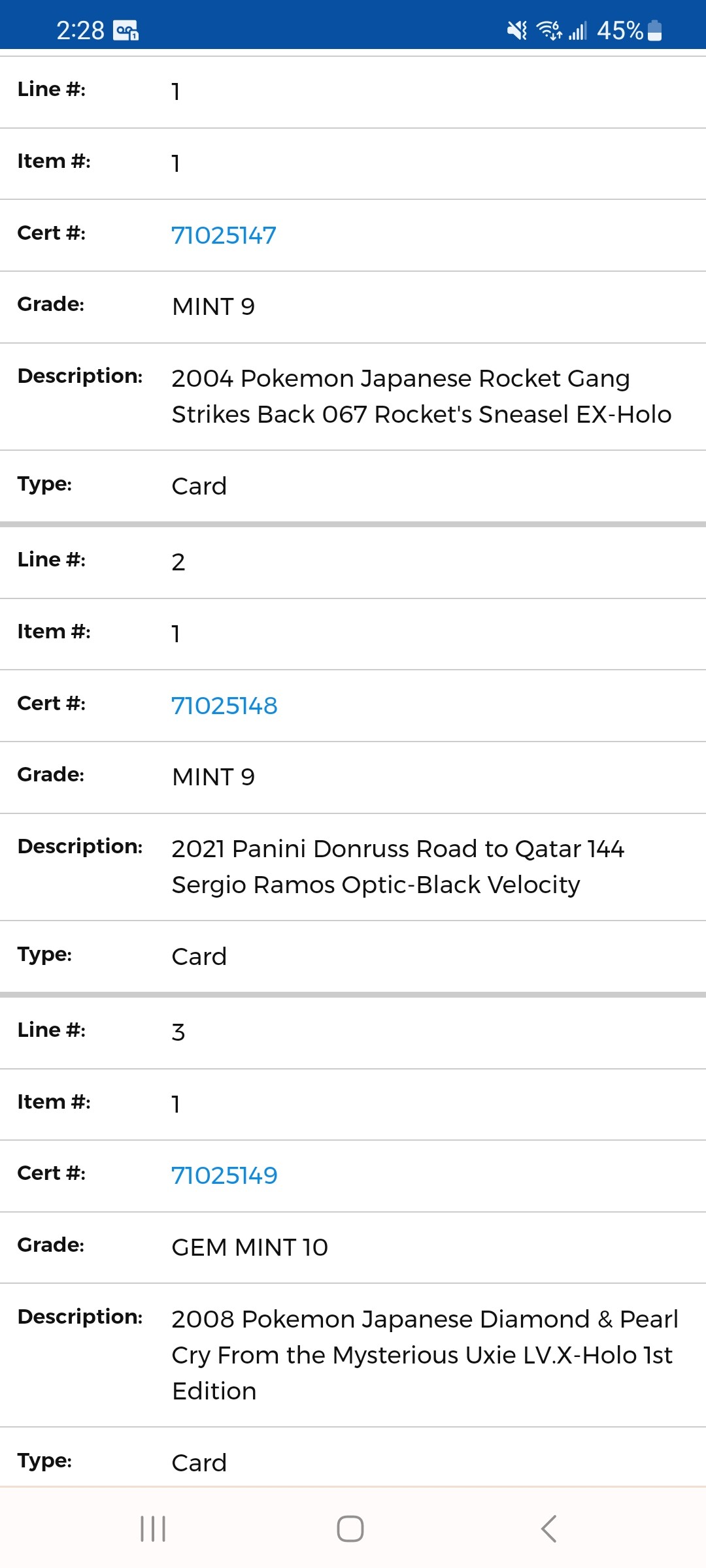Screen dimensions: 706x1568
Task: Tap the 2:28 clock in status bar
Action: (x=80, y=30)
